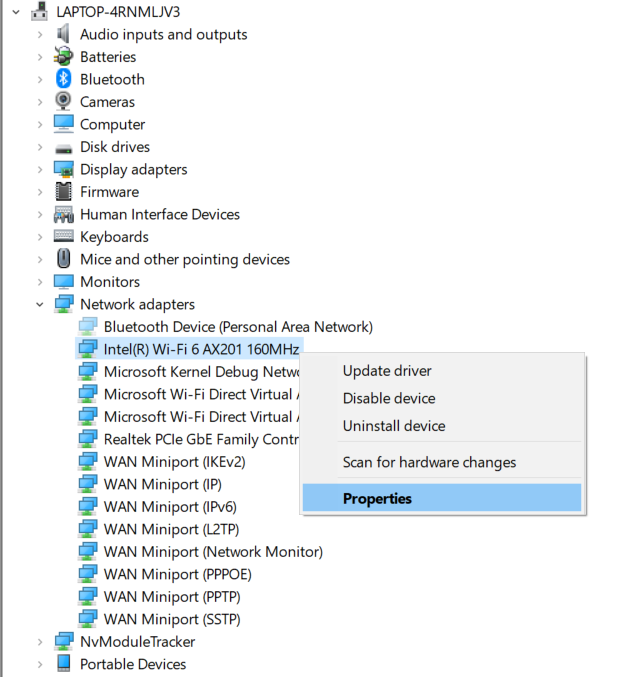
Task: Choose Update driver from context menu
Action: coord(442,370)
